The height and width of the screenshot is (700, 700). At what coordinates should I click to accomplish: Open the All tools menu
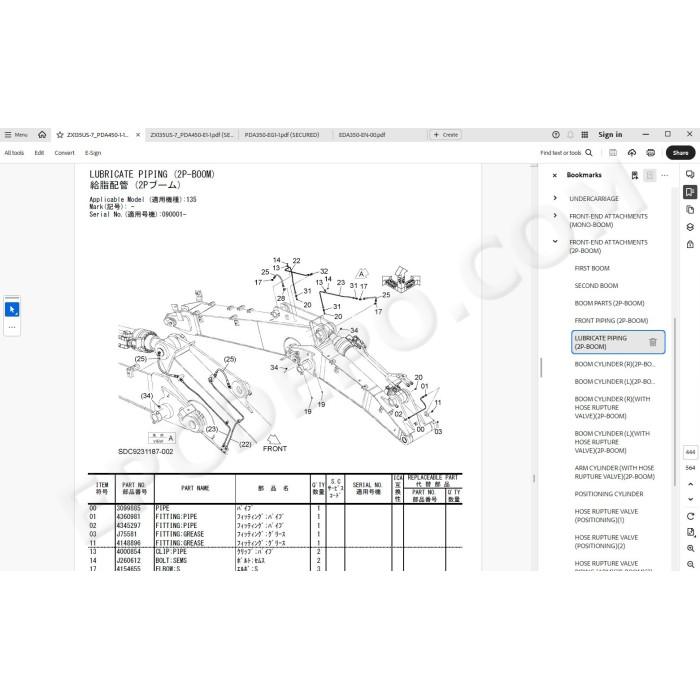pos(14,153)
